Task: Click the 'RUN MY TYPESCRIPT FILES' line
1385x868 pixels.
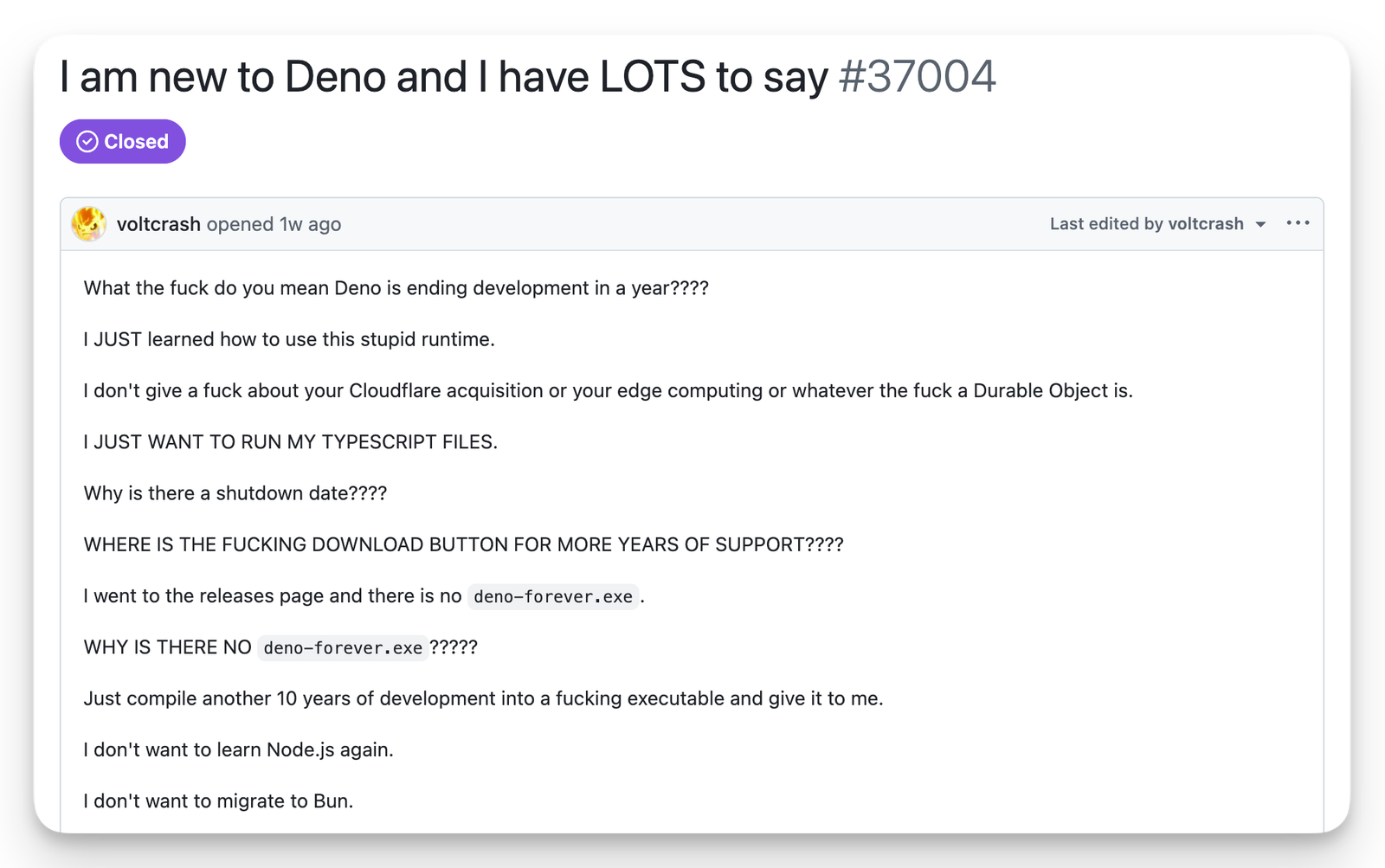Action: pyautogui.click(x=291, y=442)
